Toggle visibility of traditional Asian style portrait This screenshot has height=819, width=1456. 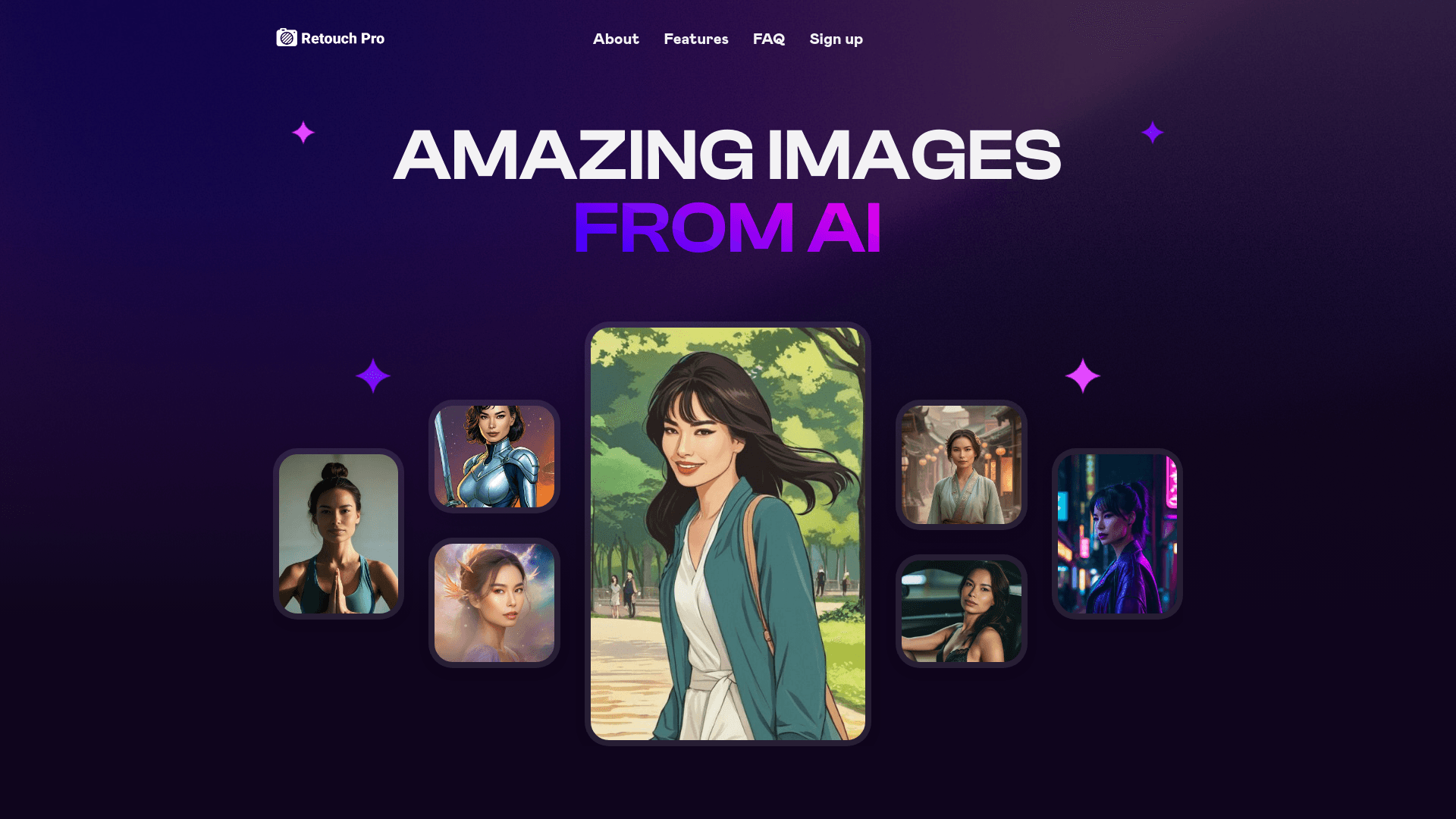point(961,465)
